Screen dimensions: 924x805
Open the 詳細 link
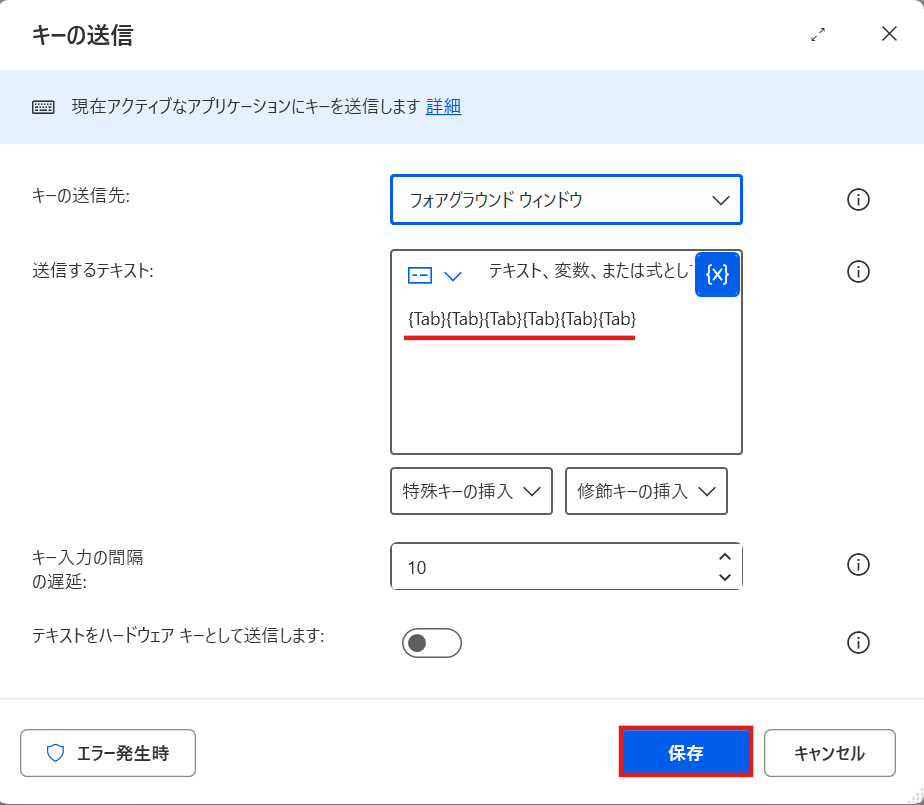pos(443,107)
